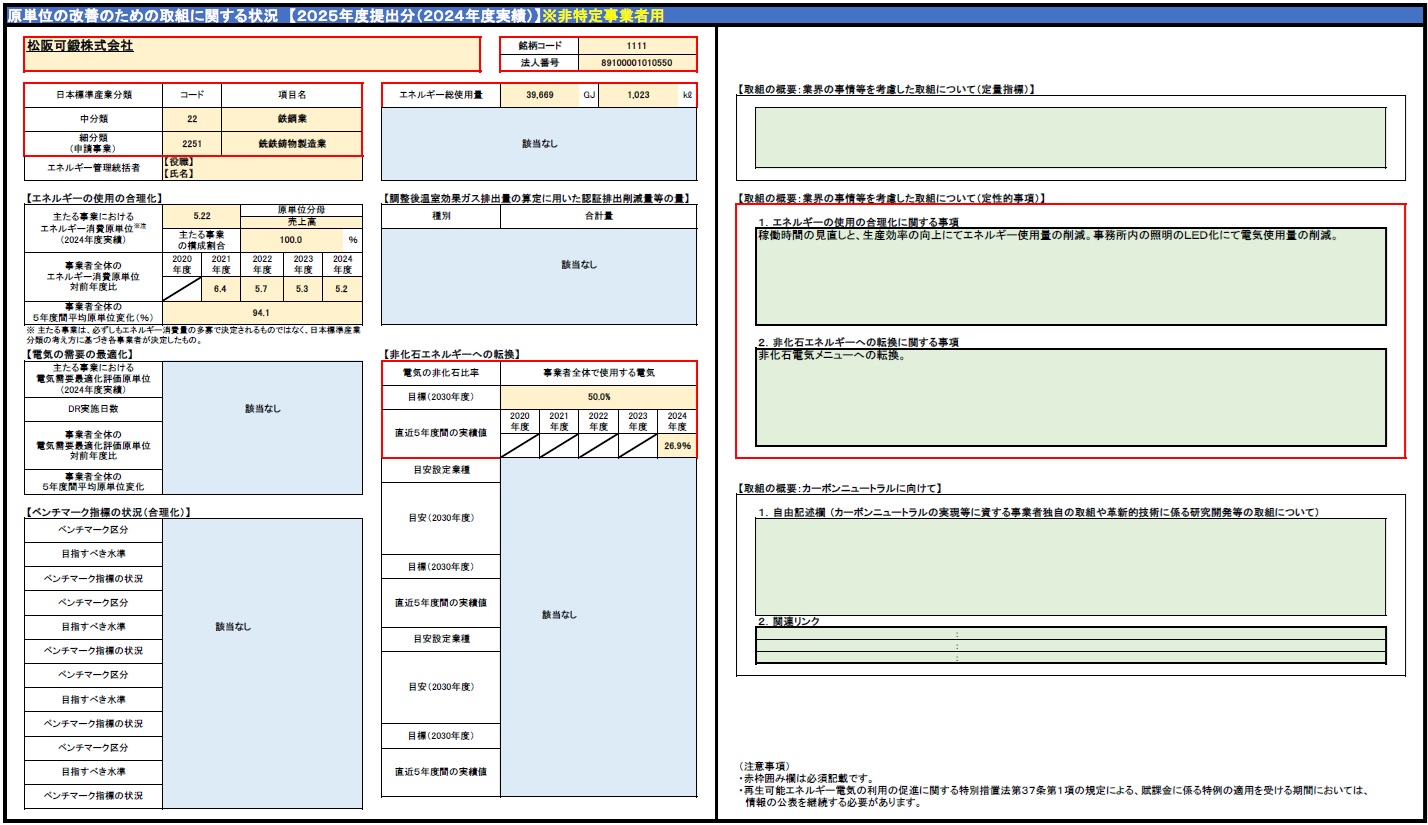The height and width of the screenshot is (825, 1428).
Task: Click the 法人番号 value cell
Action: point(636,63)
